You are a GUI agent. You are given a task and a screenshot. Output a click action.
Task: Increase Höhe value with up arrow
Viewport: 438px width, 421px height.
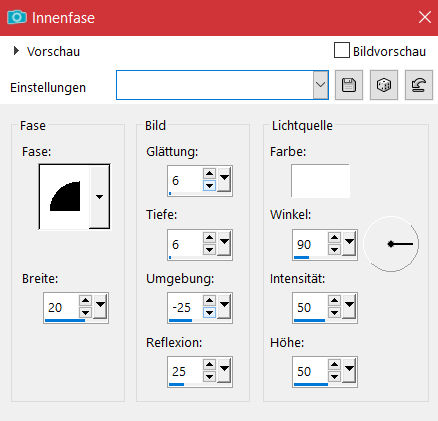point(334,364)
